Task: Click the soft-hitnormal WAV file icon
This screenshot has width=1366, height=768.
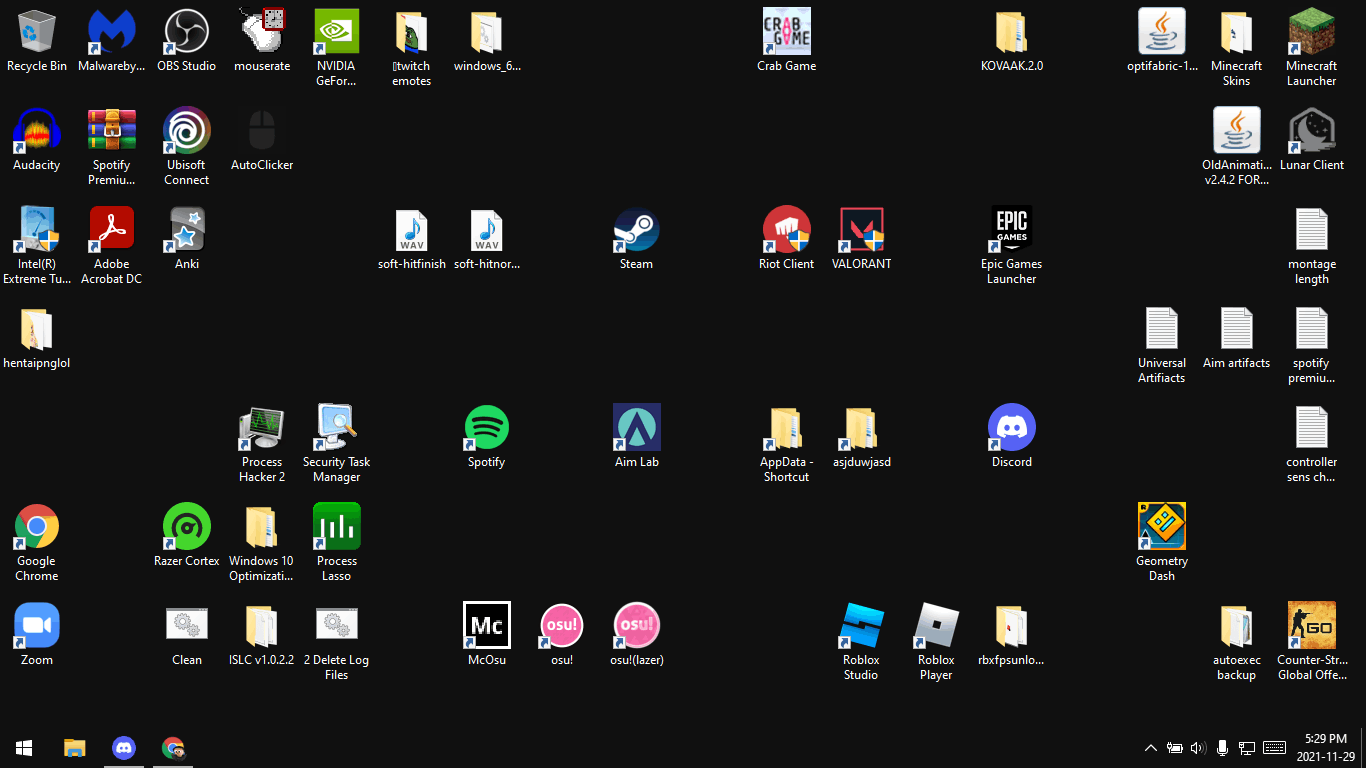Action: pos(487,230)
